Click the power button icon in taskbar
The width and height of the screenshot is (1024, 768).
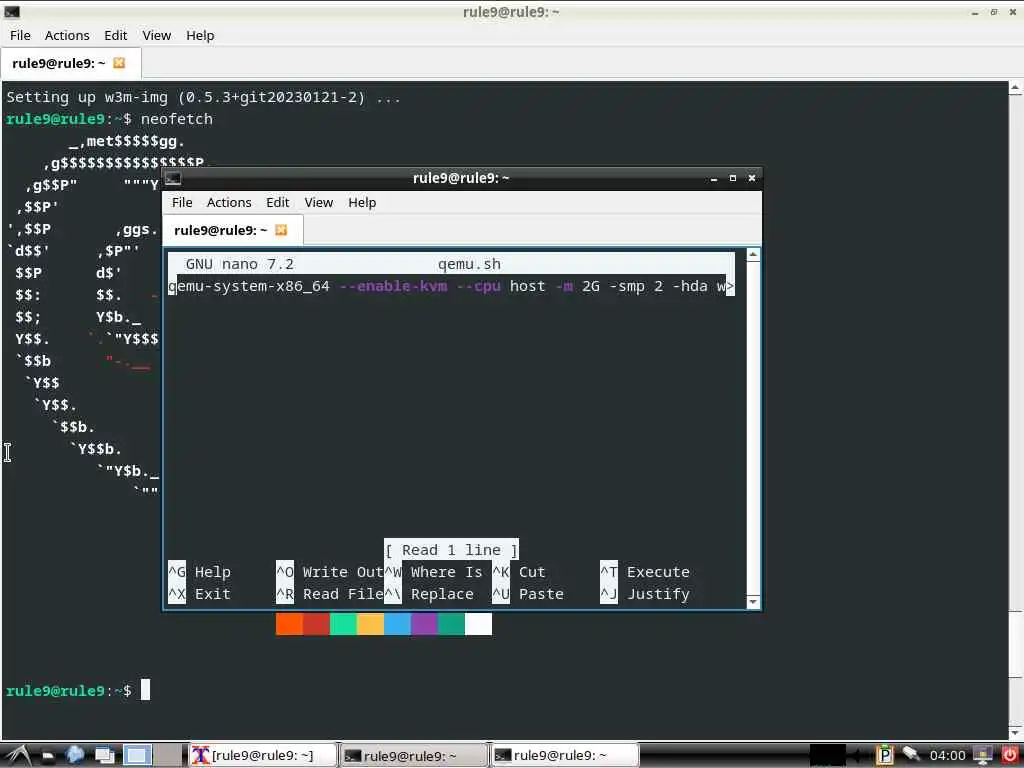coord(1009,755)
